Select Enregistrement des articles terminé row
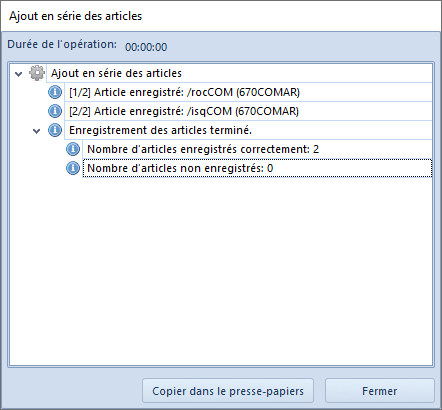This screenshot has height=410, width=442. [248, 130]
